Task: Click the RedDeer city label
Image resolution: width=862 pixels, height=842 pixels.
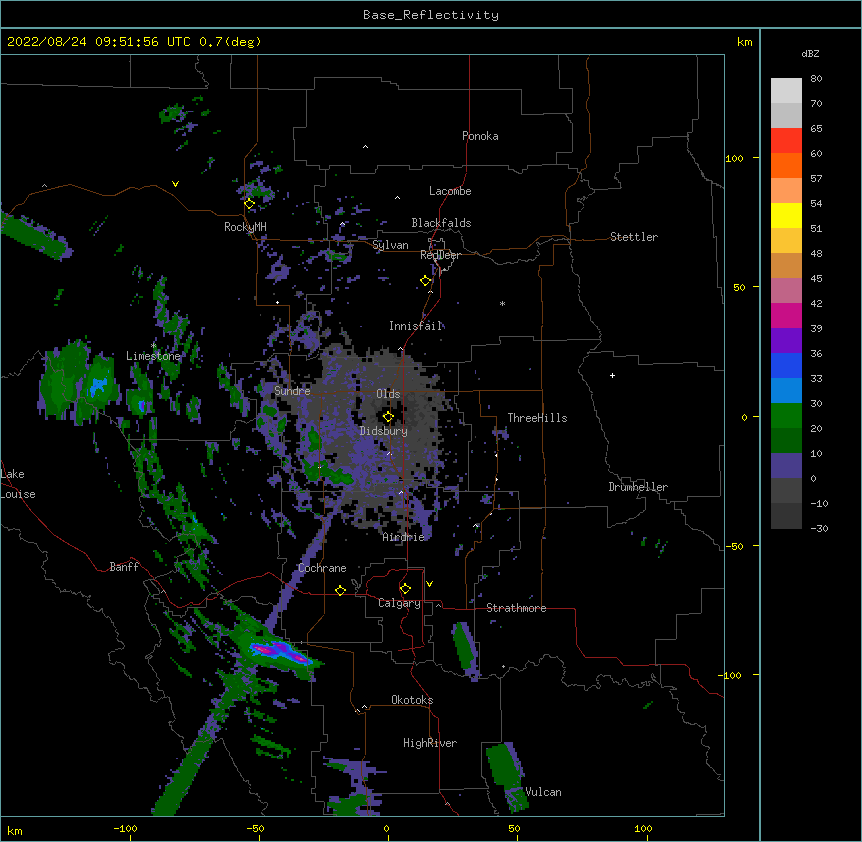Action: (440, 255)
